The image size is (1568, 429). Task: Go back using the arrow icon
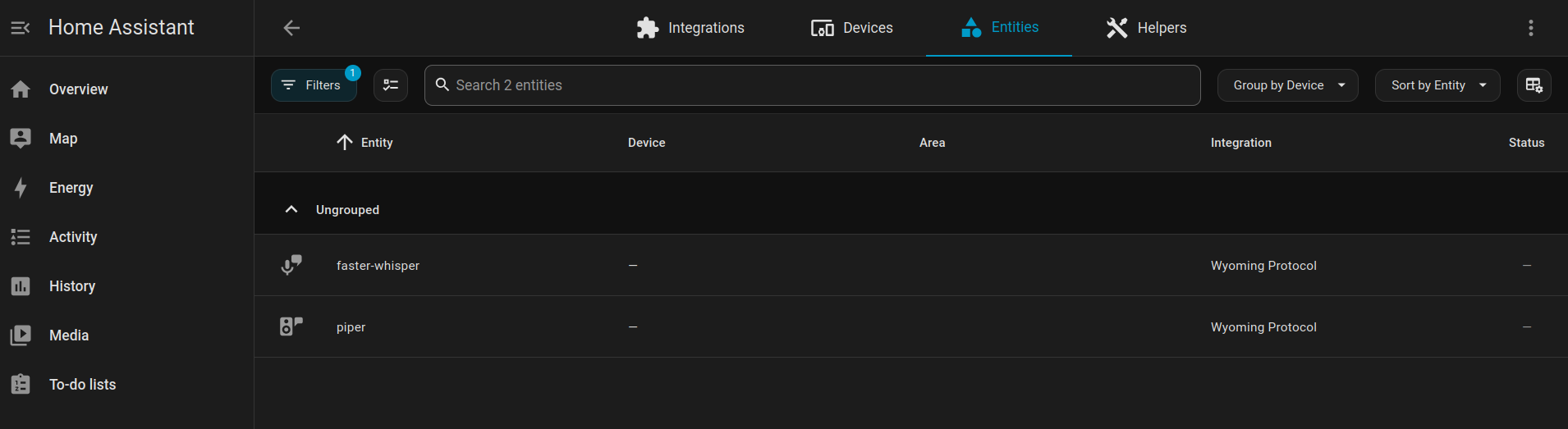(291, 28)
